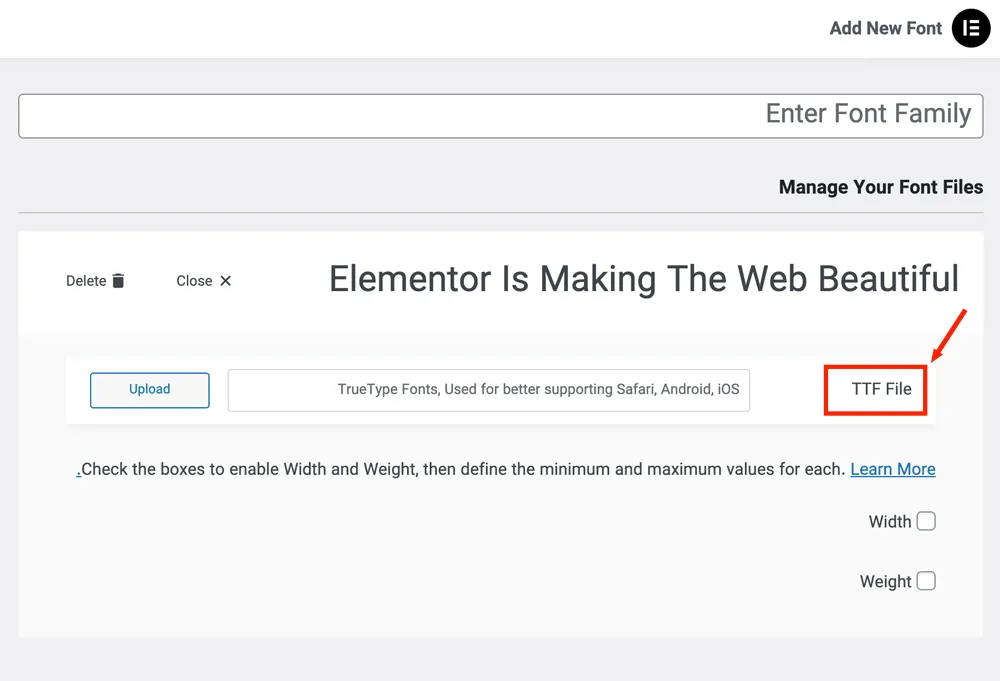The height and width of the screenshot is (681, 1000).
Task: Click the trash can icon
Action: 118,281
